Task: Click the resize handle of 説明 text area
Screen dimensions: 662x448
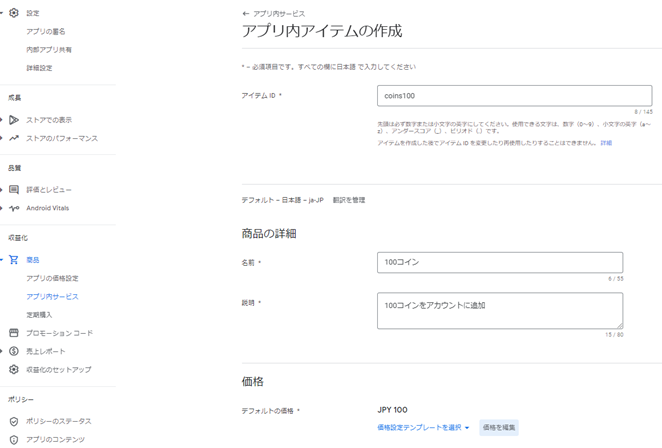Action: [x=620, y=326]
